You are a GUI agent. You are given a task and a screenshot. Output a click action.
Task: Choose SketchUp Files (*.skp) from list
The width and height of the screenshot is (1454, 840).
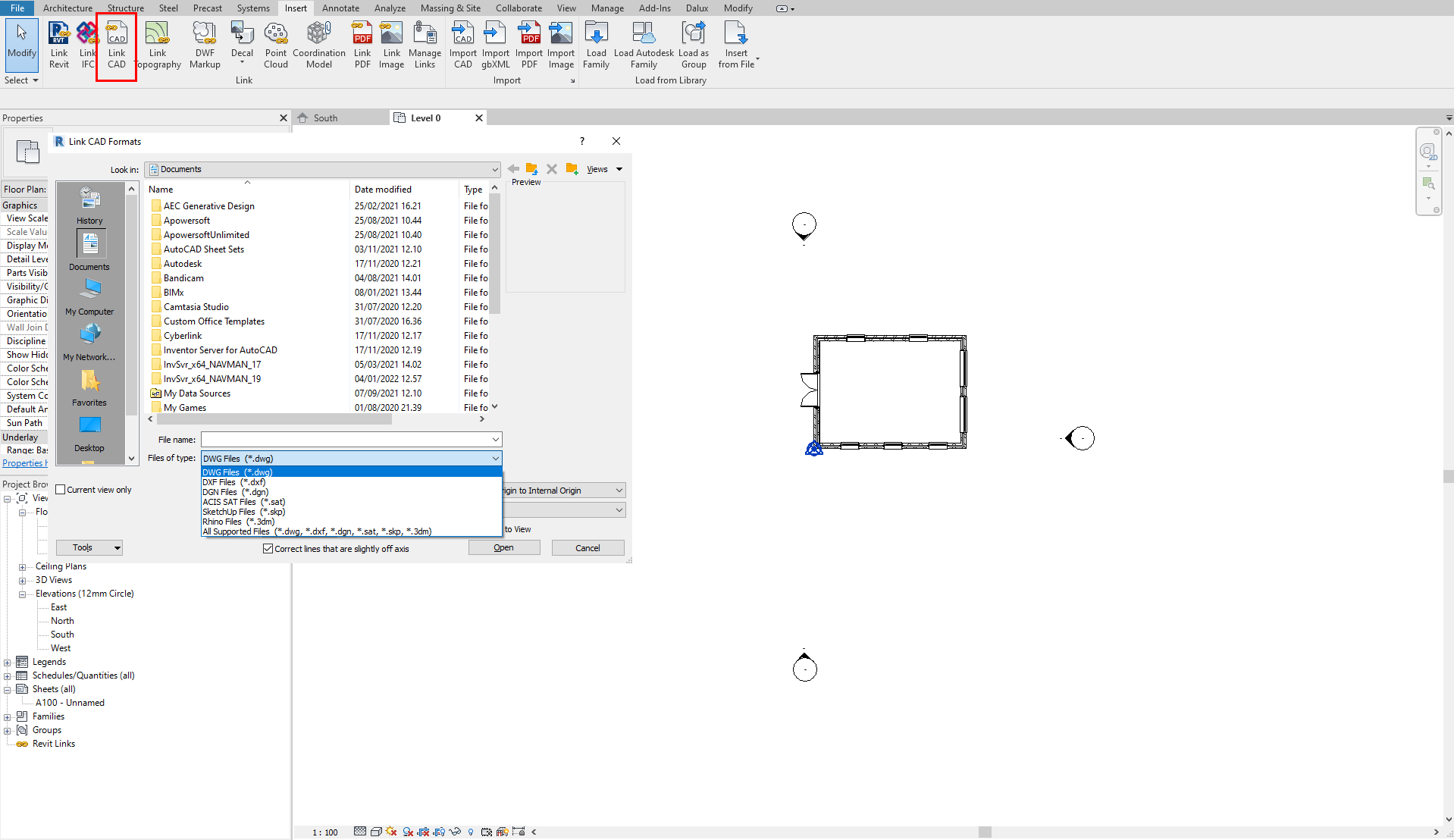pyautogui.click(x=243, y=512)
